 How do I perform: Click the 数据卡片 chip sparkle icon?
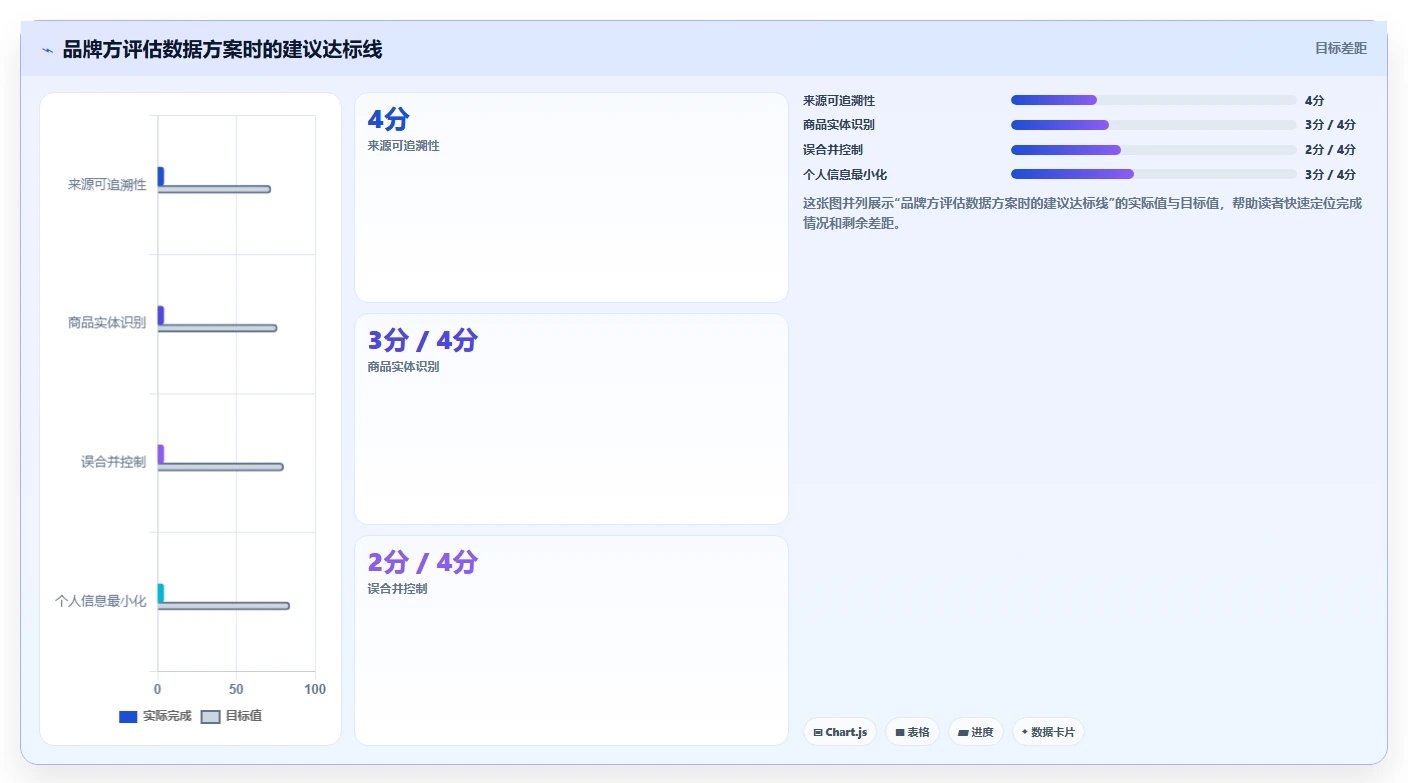click(1025, 732)
